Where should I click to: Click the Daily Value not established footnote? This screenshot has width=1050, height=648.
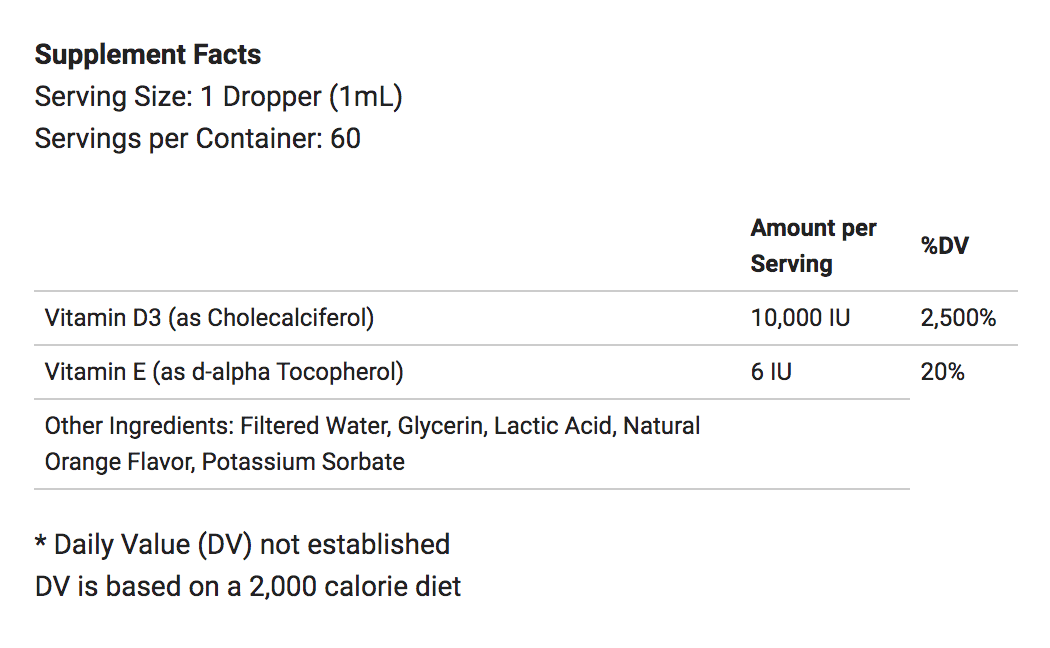click(242, 544)
